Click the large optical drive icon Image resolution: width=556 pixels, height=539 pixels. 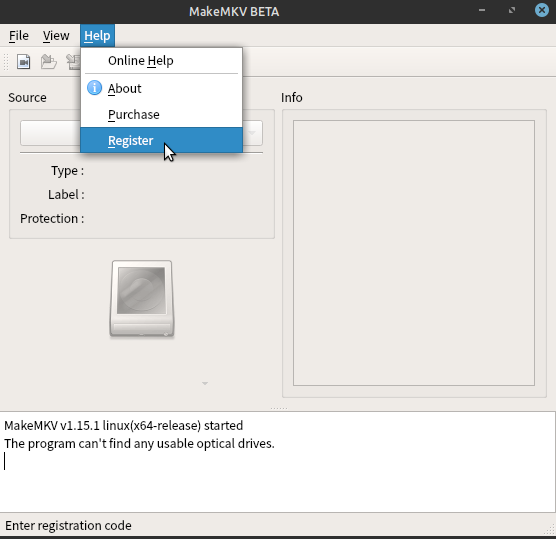(142, 299)
